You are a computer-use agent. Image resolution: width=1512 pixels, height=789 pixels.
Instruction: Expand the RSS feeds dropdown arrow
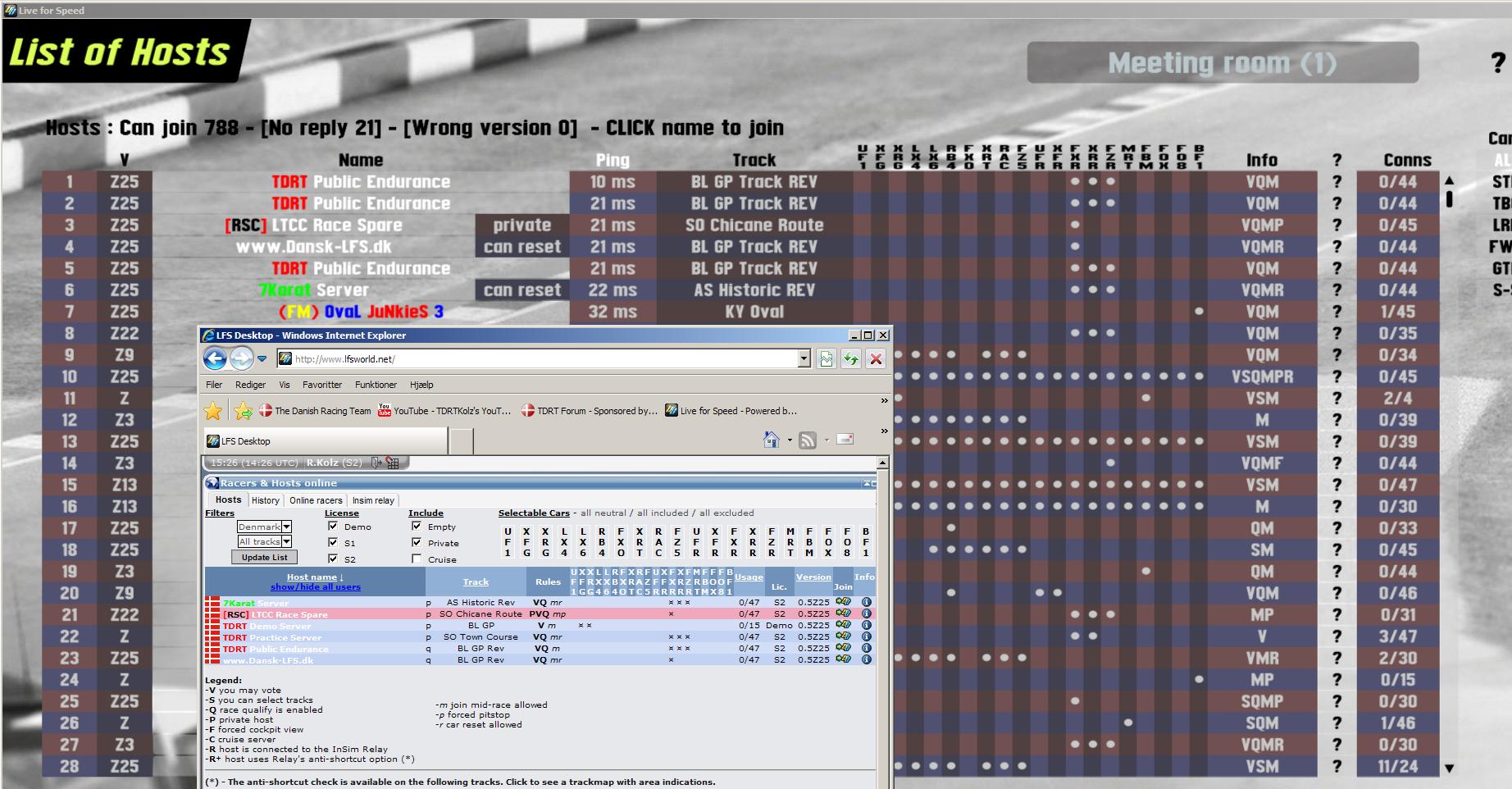click(827, 440)
